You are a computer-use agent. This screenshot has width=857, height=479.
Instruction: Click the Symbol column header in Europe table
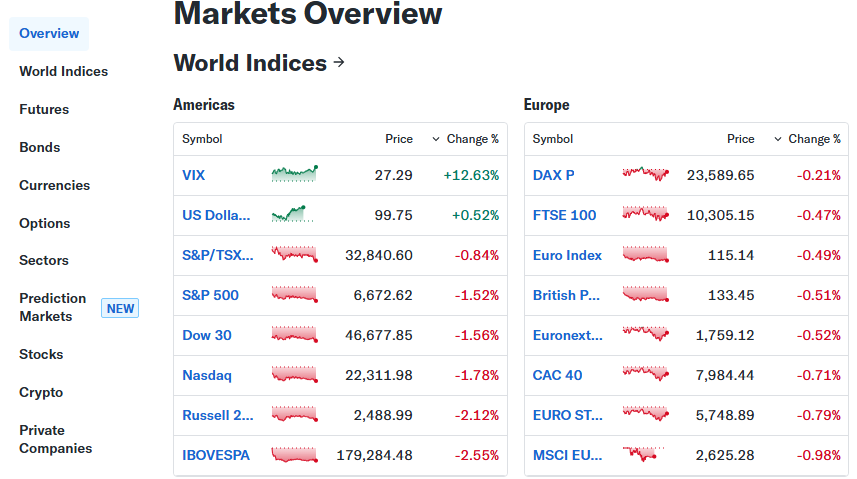553,139
